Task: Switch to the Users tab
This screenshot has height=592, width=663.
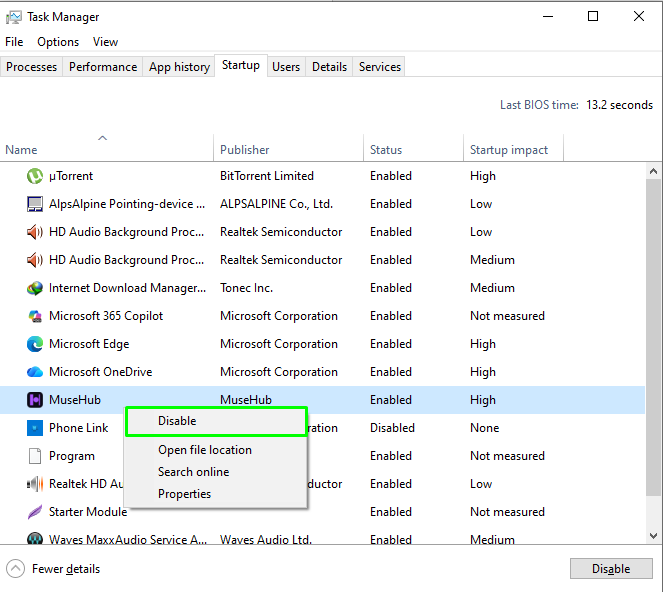Action: (286, 67)
